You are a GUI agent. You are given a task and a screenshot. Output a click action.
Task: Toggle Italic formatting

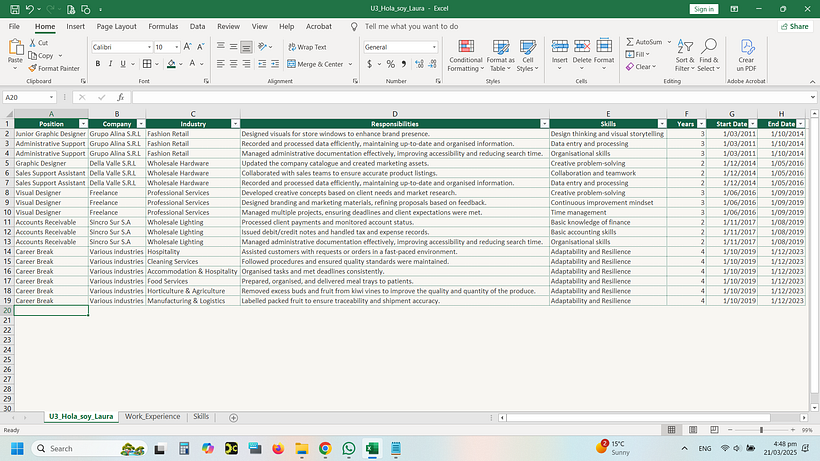coord(111,64)
